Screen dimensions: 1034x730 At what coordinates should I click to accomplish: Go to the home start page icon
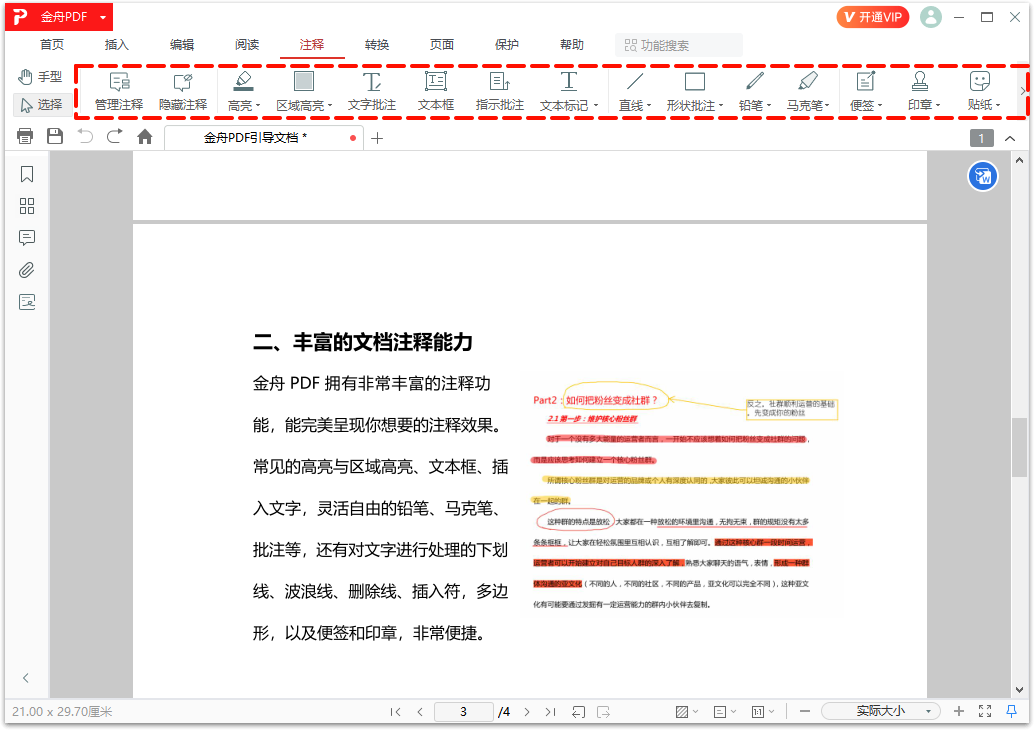[x=144, y=137]
